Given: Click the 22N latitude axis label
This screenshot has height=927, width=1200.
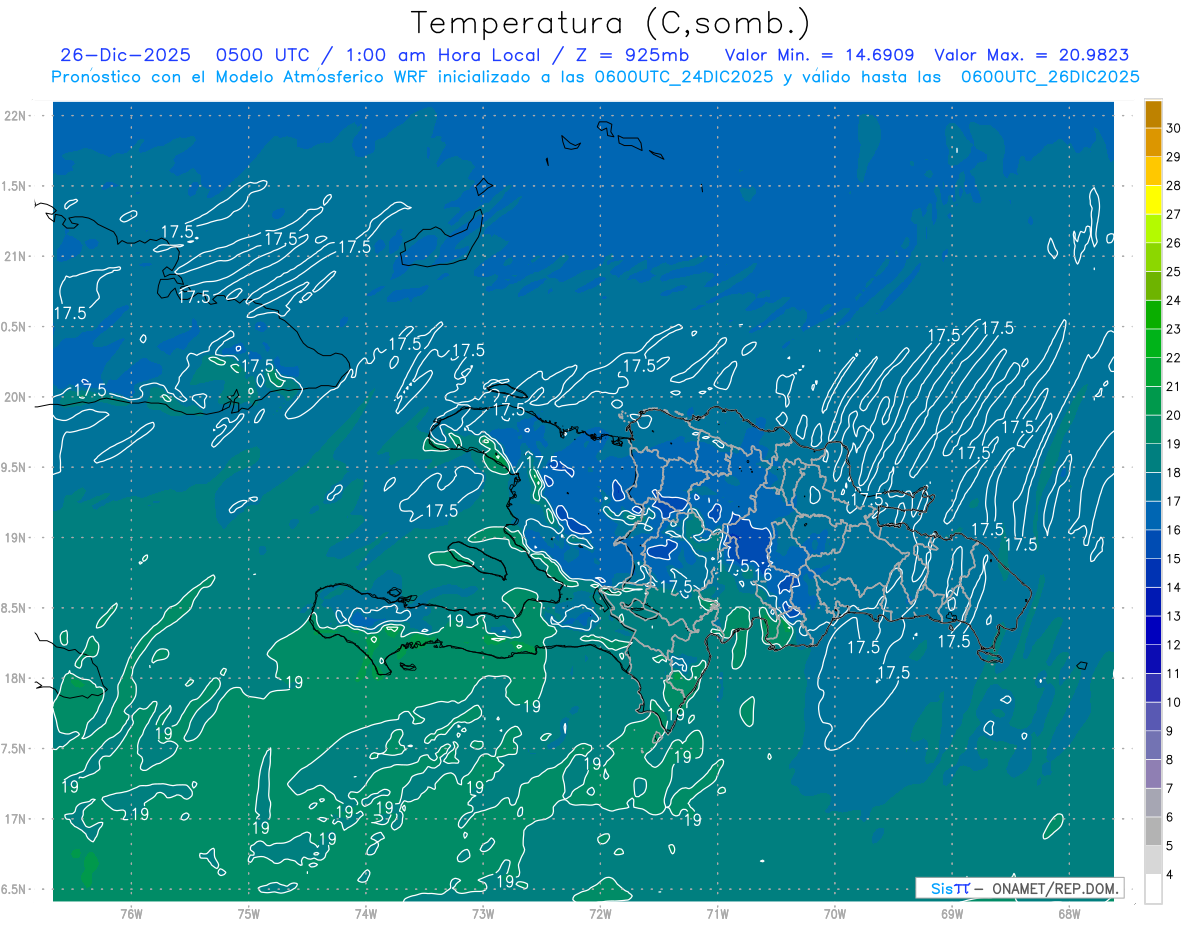Looking at the screenshot, I should click(15, 116).
